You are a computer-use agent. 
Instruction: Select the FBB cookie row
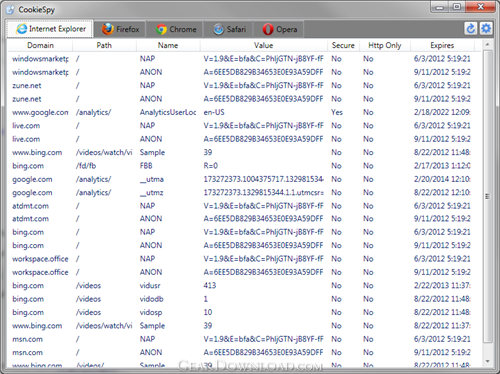tap(243, 166)
